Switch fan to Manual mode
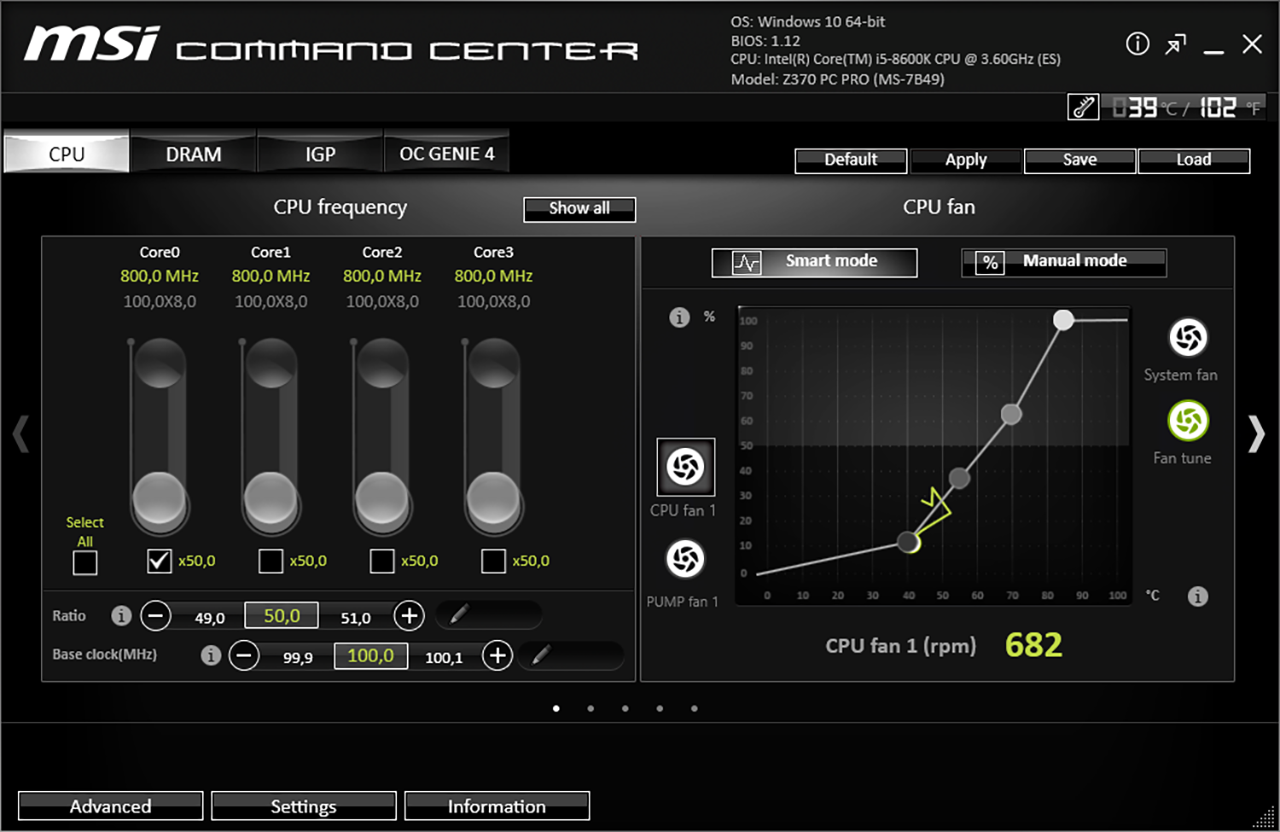 (1064, 262)
